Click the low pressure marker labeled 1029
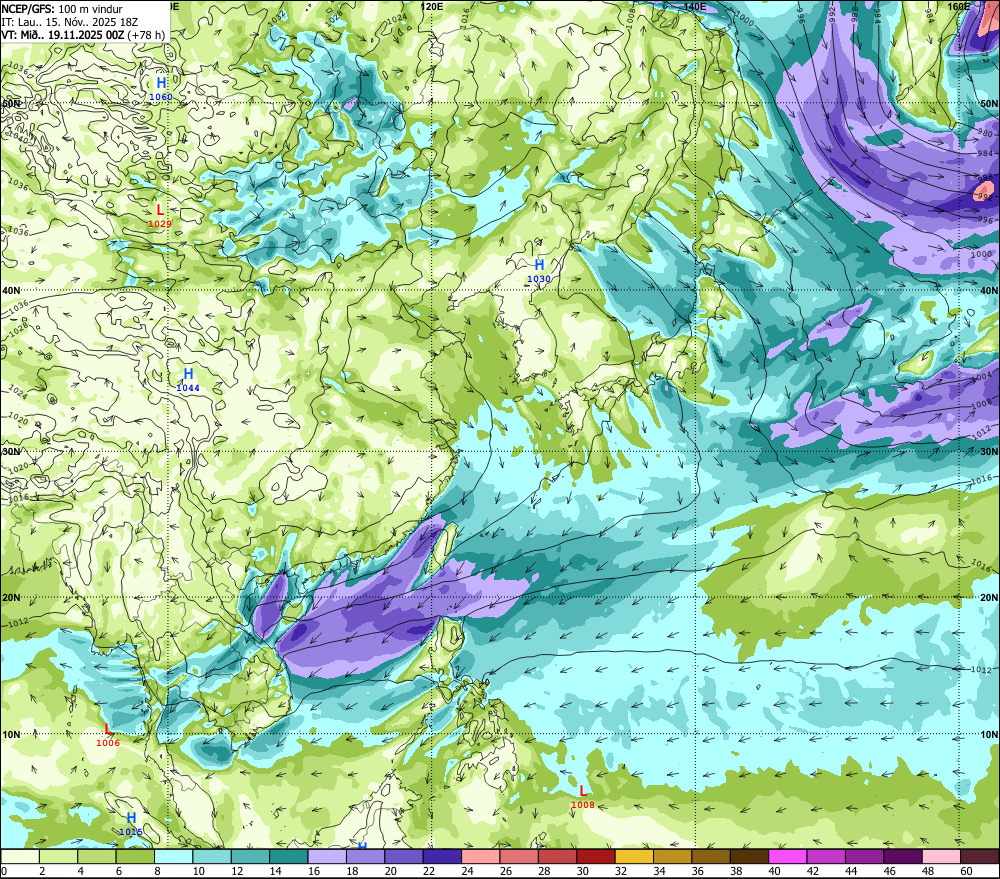 [160, 215]
